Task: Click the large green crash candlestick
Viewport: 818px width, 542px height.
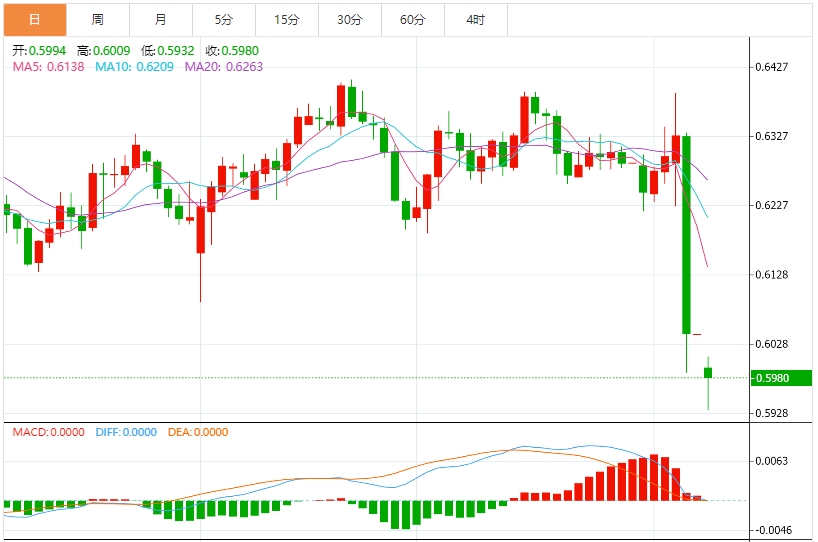Action: click(x=687, y=235)
